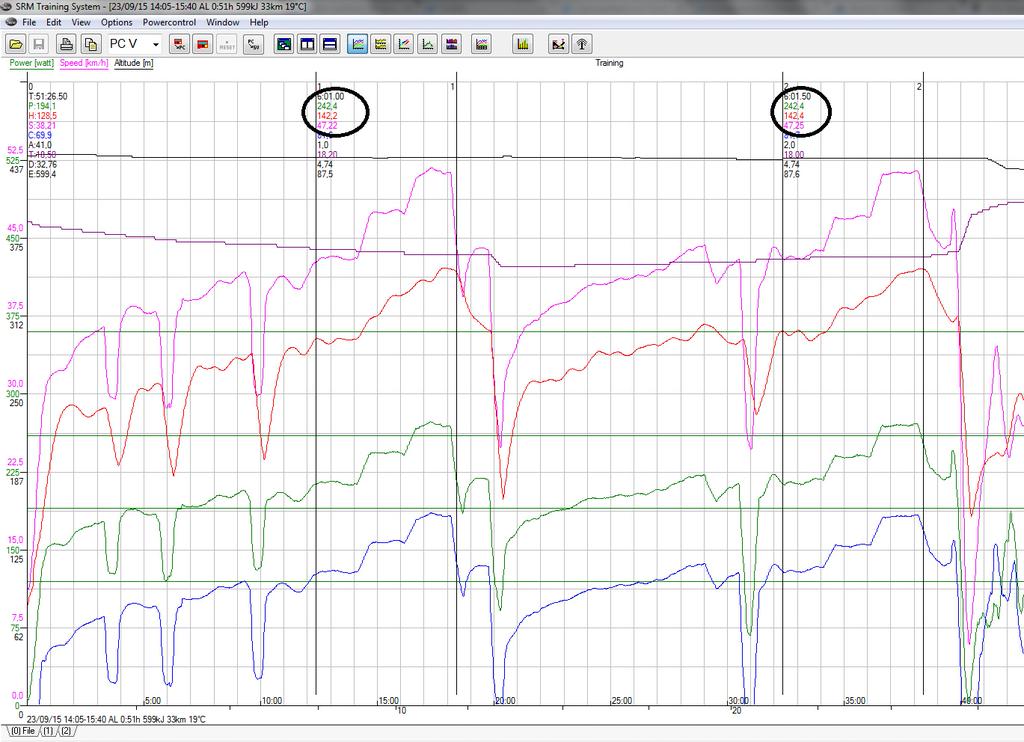Switch to the yellow-background graph view icon
Image resolution: width=1024 pixels, height=742 pixels.
(381, 44)
